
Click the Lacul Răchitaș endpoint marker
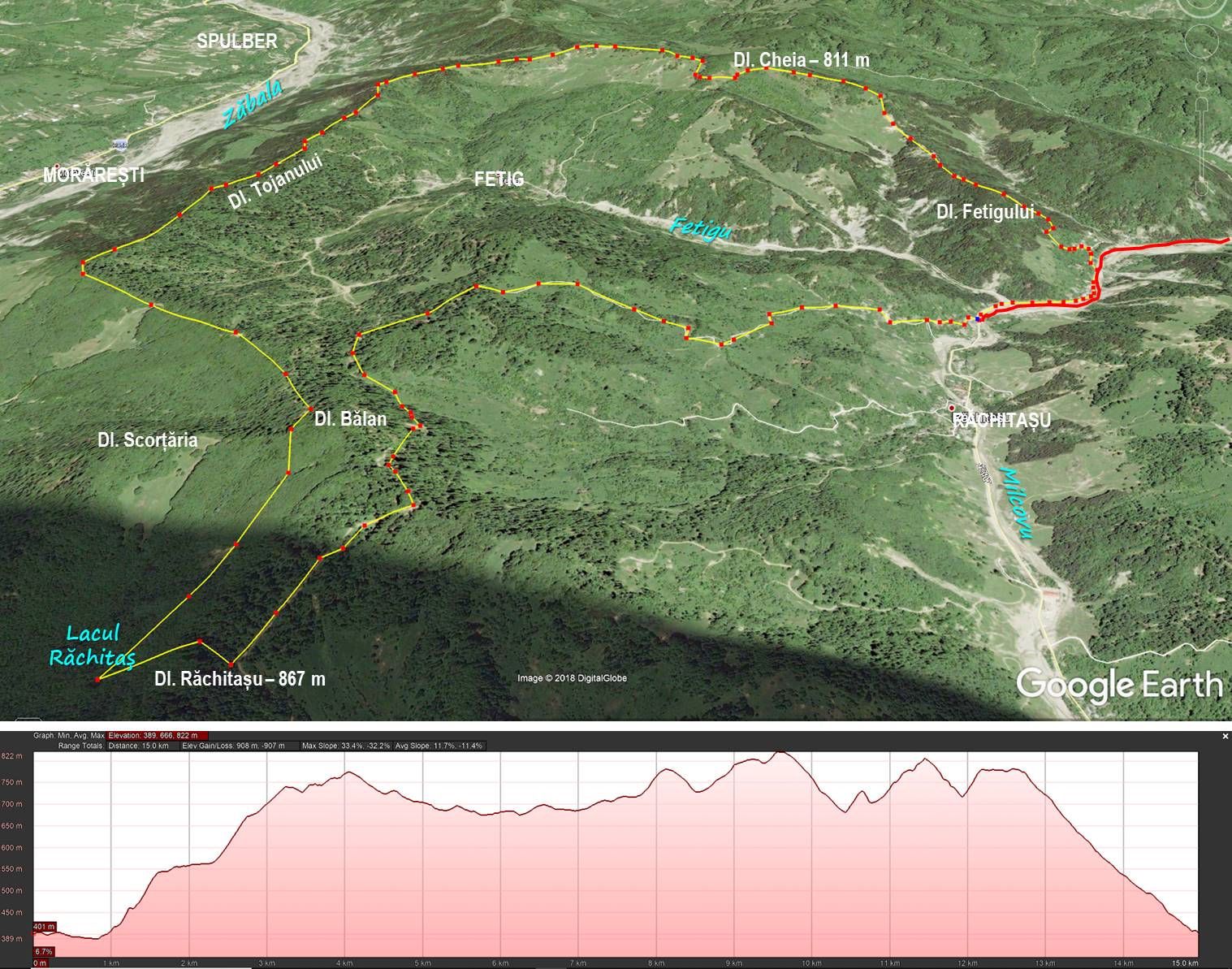(98, 679)
